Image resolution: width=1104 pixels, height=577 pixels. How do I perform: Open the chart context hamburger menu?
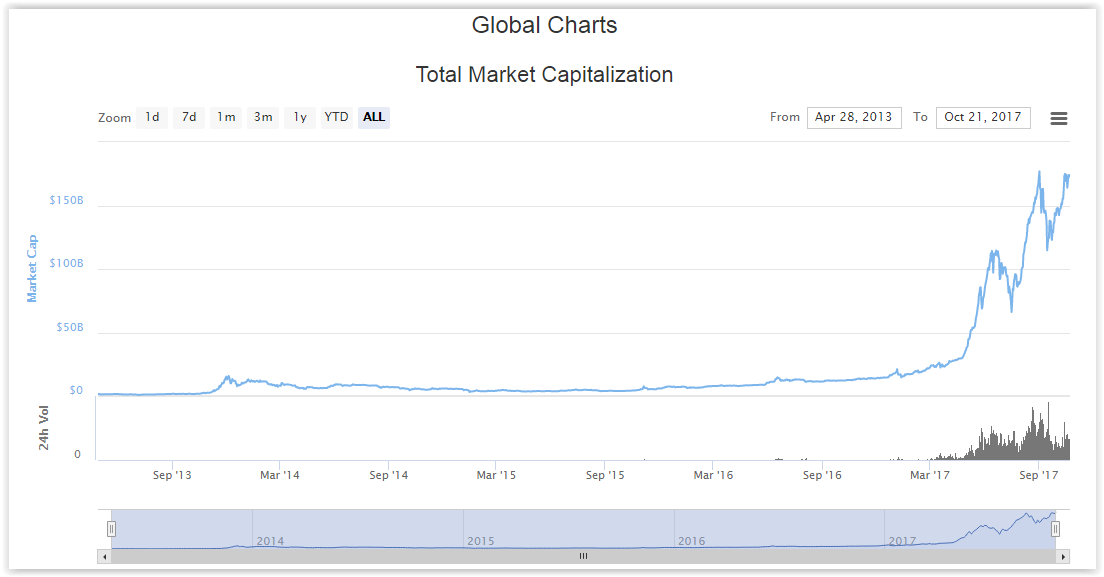(1059, 118)
